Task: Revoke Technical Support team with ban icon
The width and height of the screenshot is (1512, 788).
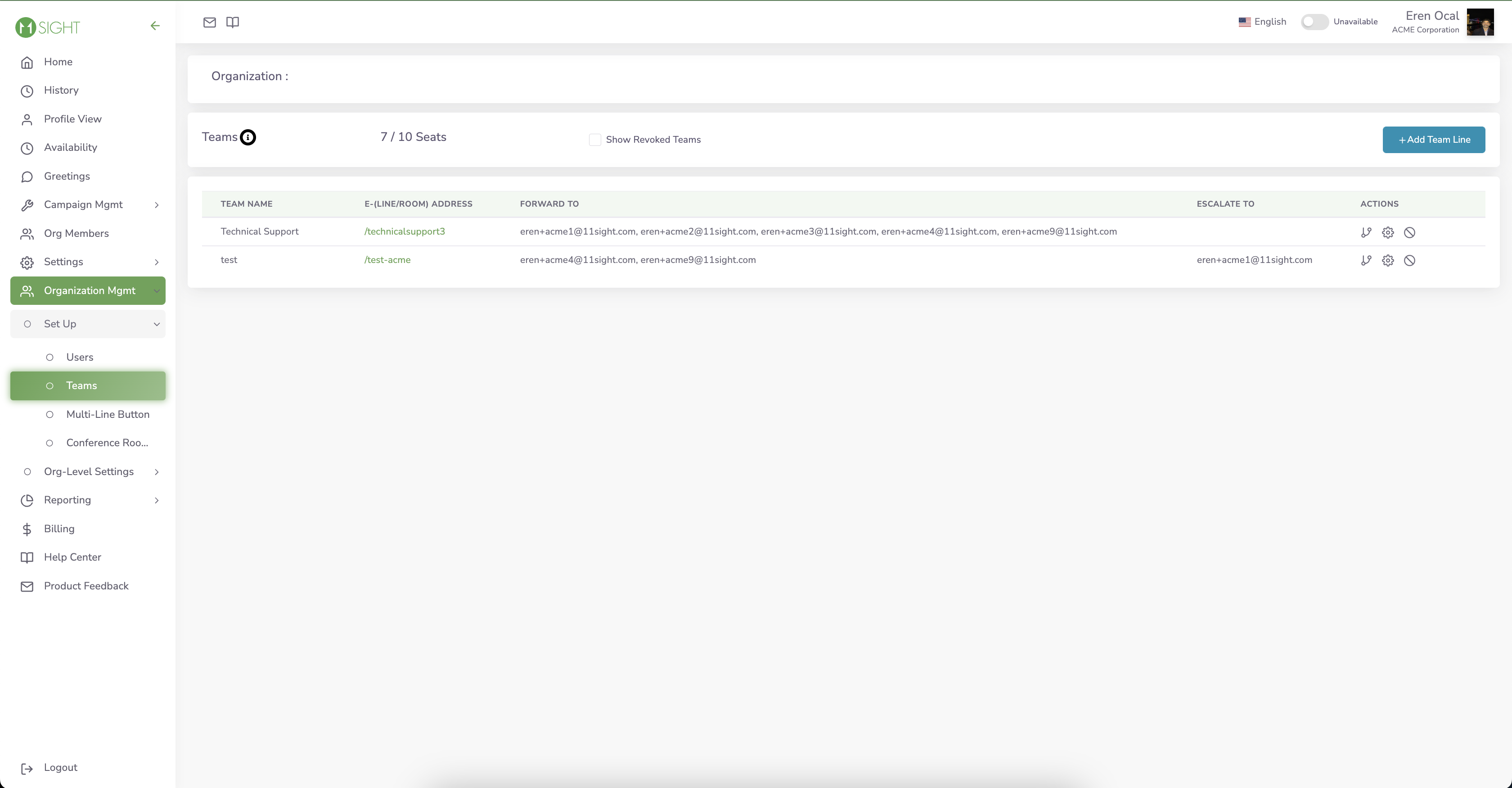Action: (x=1409, y=232)
